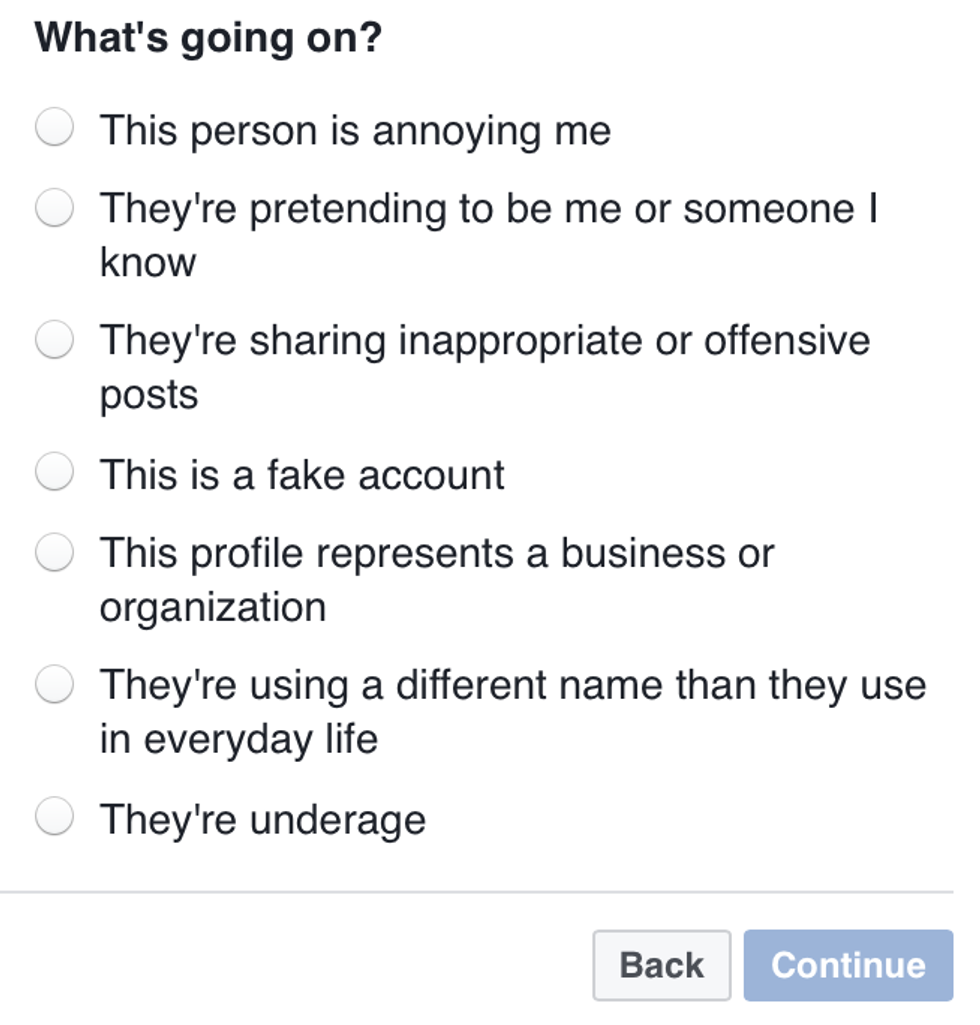Pick the inappropriate or offensive posts radio button
This screenshot has height=1025, width=980.
(x=54, y=341)
